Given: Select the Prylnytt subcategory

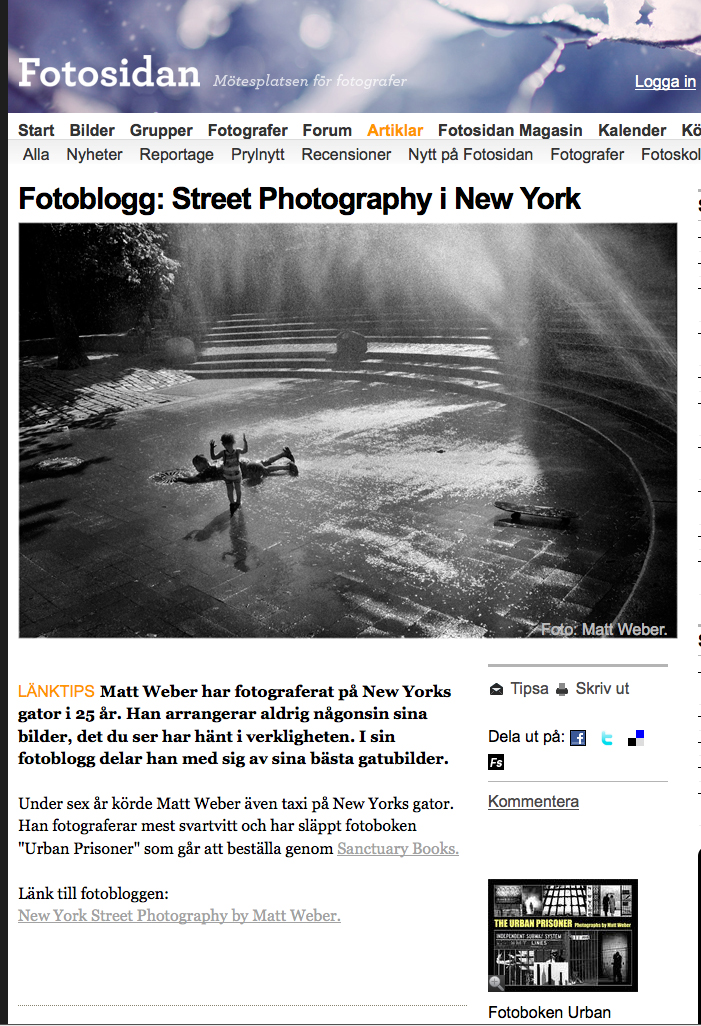Looking at the screenshot, I should [257, 154].
